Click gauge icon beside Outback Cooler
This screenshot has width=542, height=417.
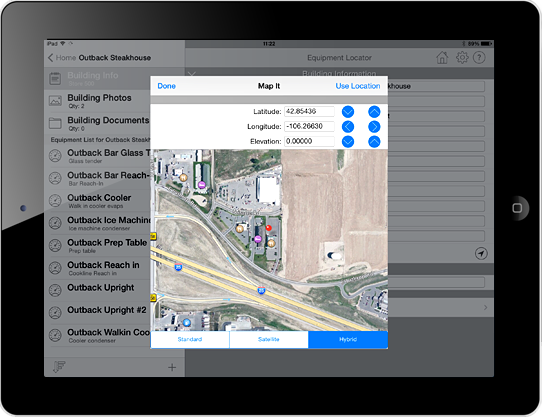click(x=55, y=201)
